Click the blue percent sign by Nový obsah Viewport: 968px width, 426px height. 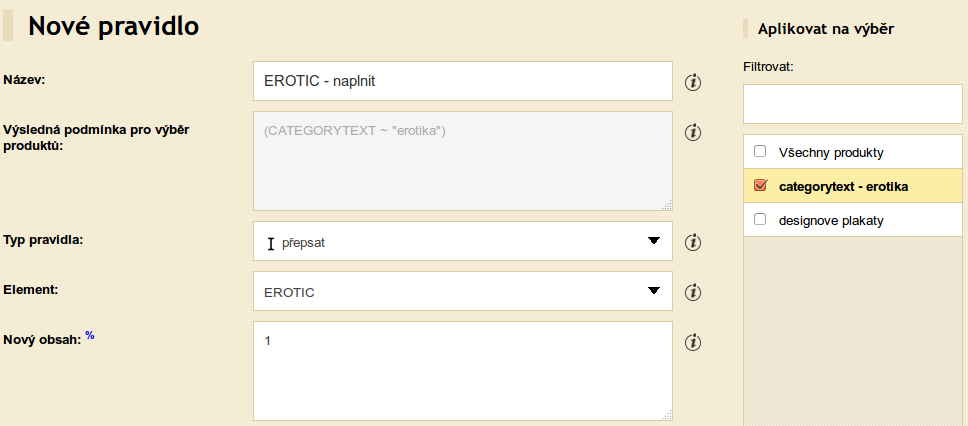pyautogui.click(x=90, y=335)
